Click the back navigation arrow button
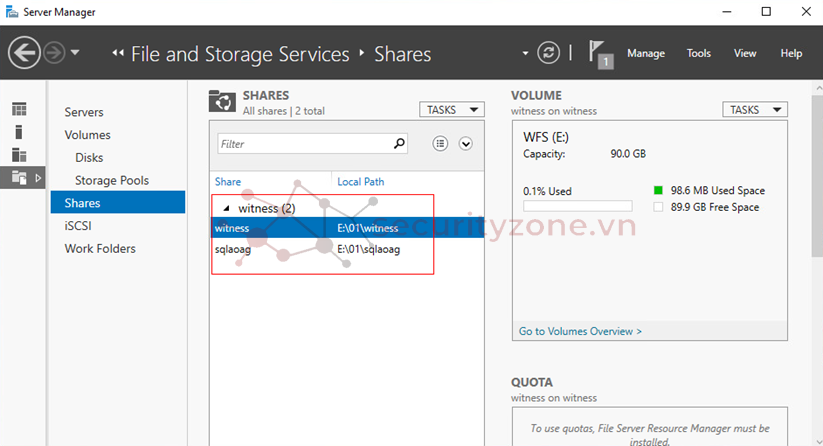Image resolution: width=823 pixels, height=446 pixels. [x=24, y=52]
